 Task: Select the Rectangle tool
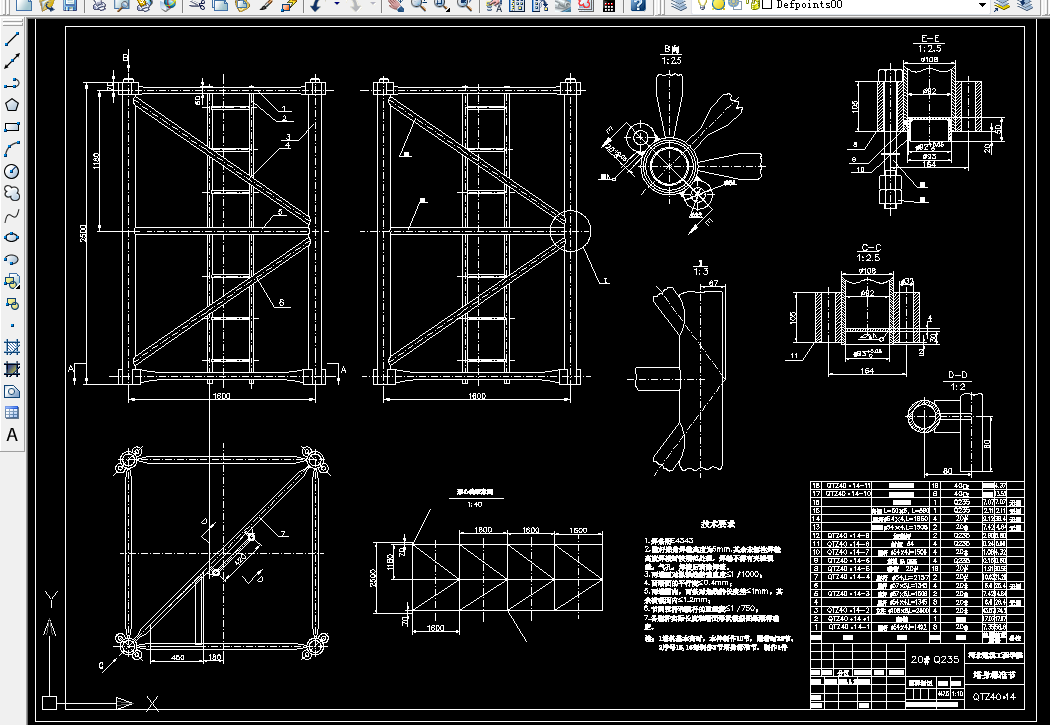coord(11,127)
